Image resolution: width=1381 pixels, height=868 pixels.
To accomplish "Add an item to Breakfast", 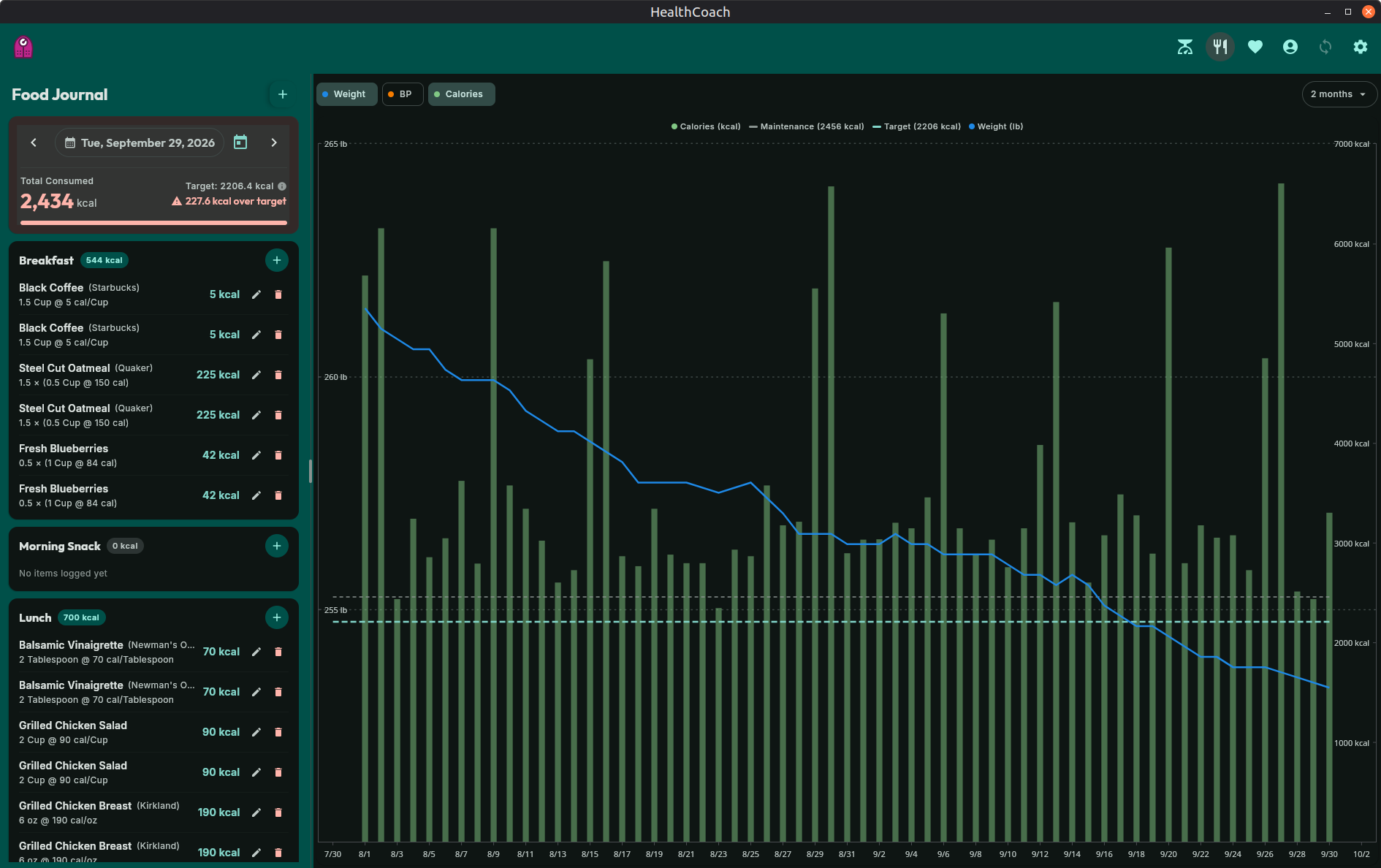I will click(277, 260).
